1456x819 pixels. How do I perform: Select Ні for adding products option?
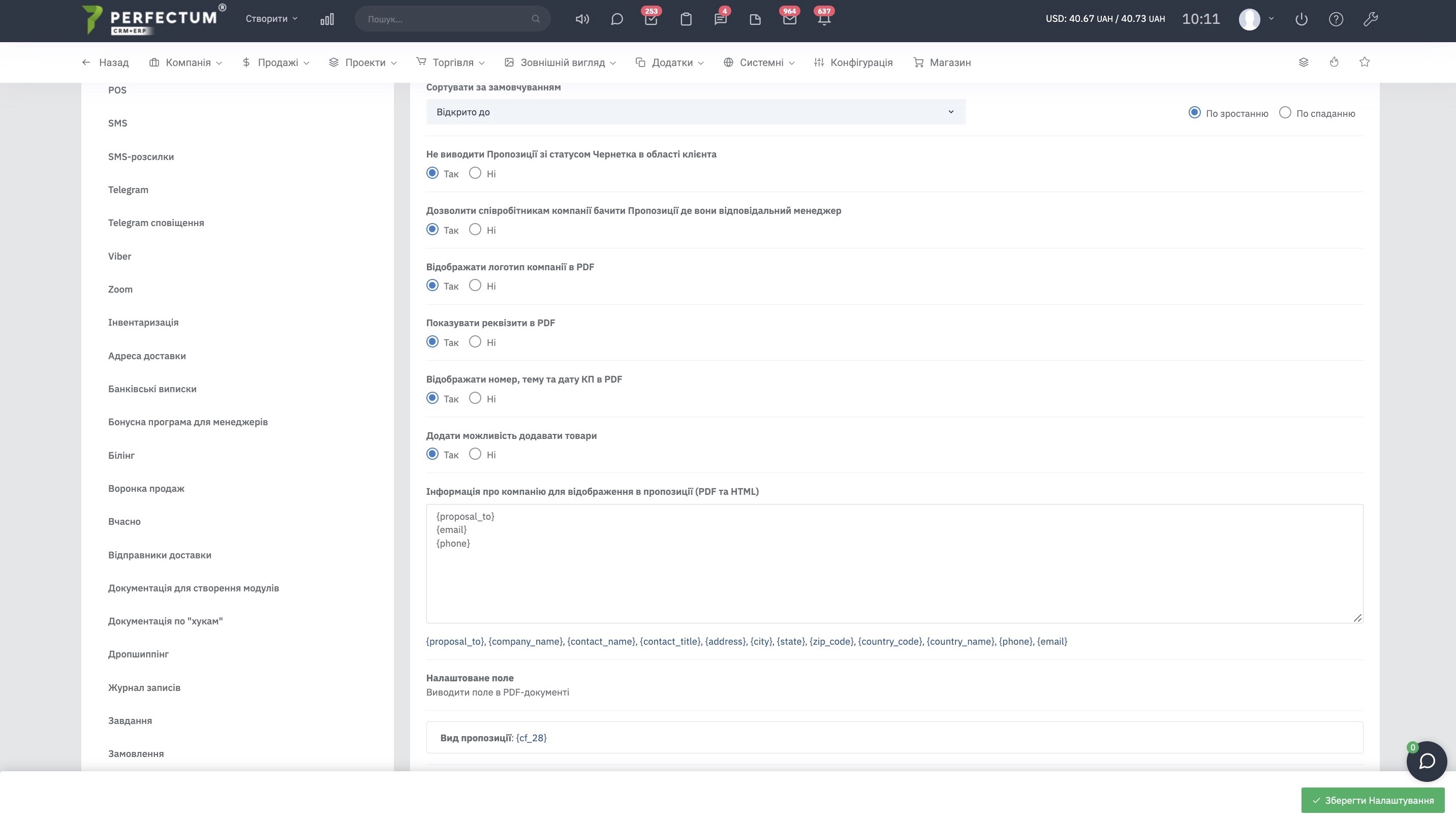[x=475, y=454]
